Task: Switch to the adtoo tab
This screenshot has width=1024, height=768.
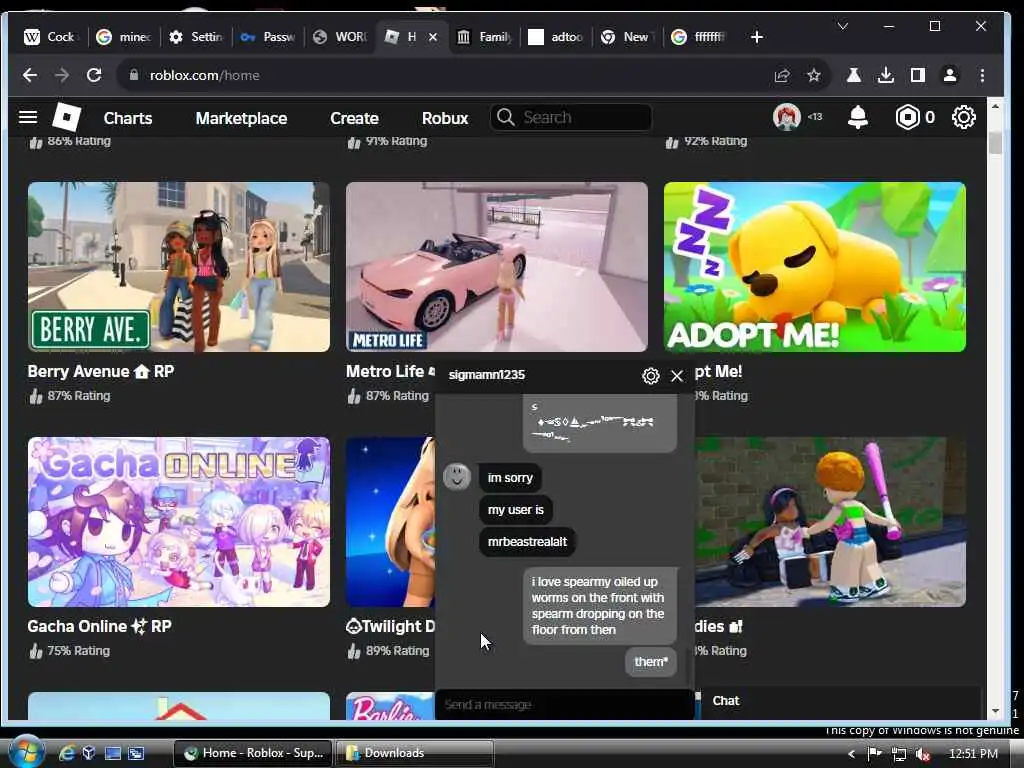Action: (556, 37)
